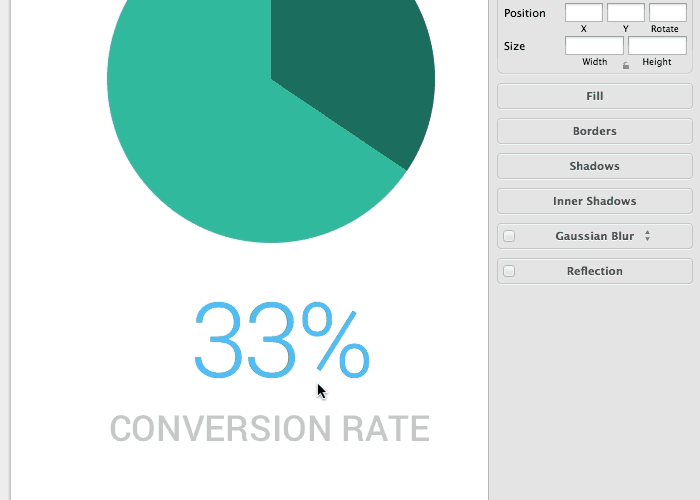
Task: Expand the Inner Shadows section
Action: pos(595,201)
